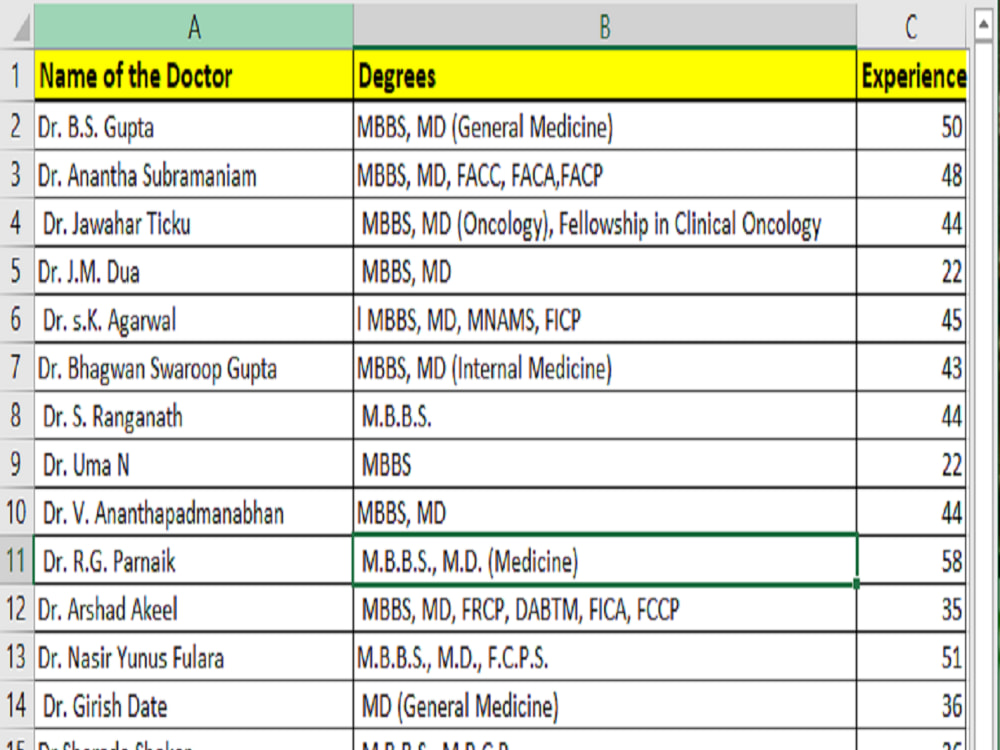Select cell 'Dr. Girish Date'
This screenshot has height=750, width=1000.
[194, 705]
